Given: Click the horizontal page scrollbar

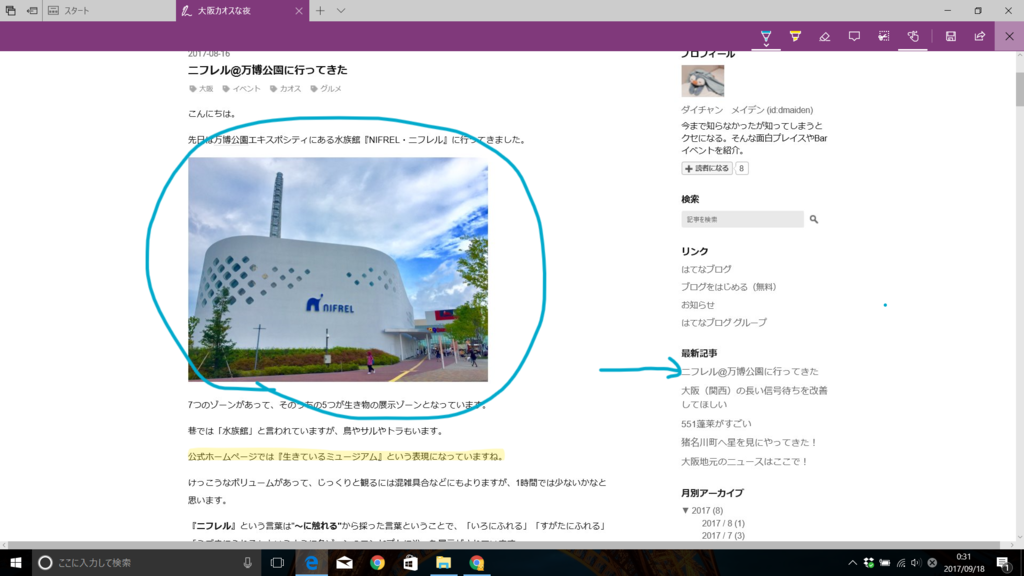Looking at the screenshot, I should click(507, 545).
